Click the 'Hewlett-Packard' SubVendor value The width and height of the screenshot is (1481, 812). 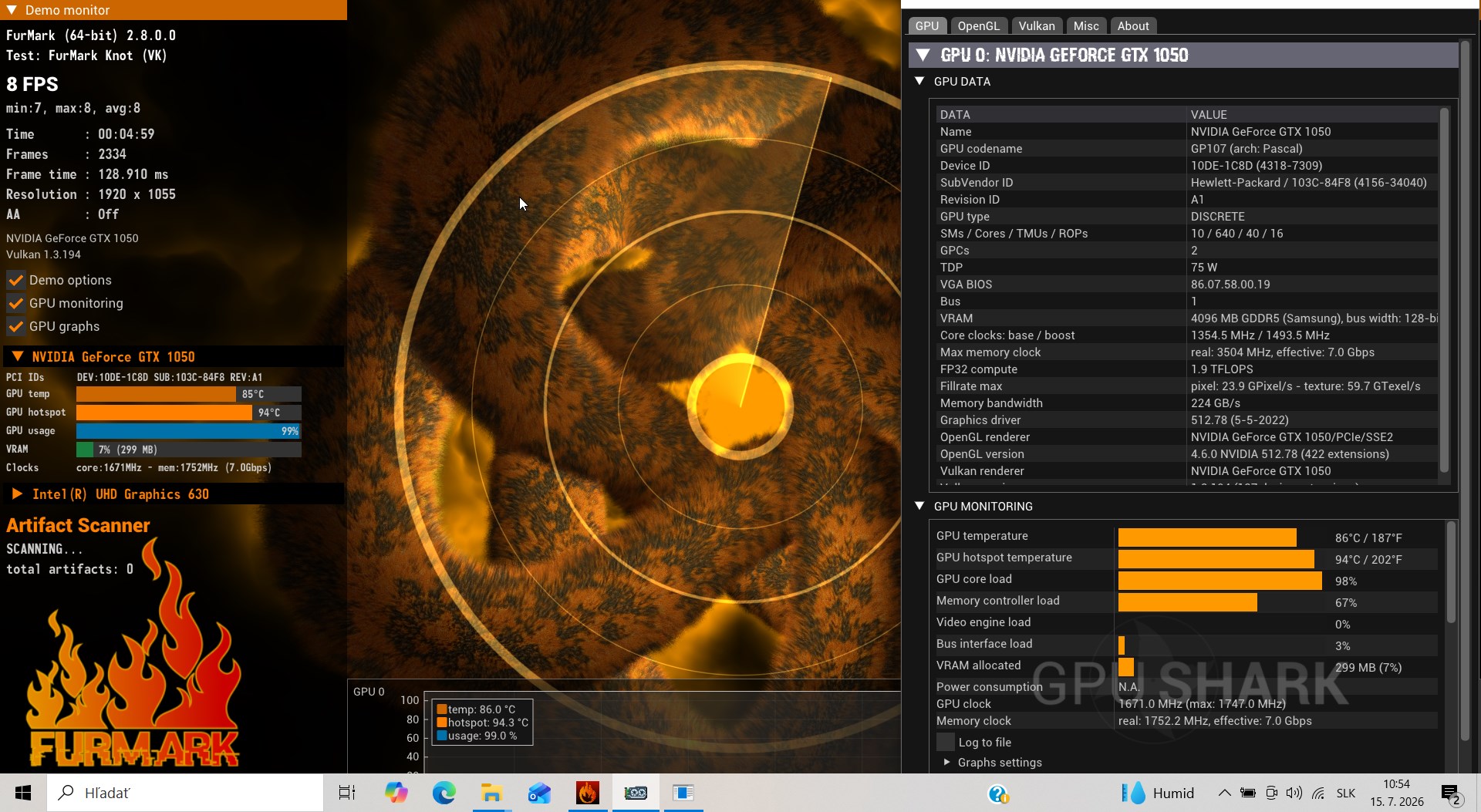tap(1308, 182)
